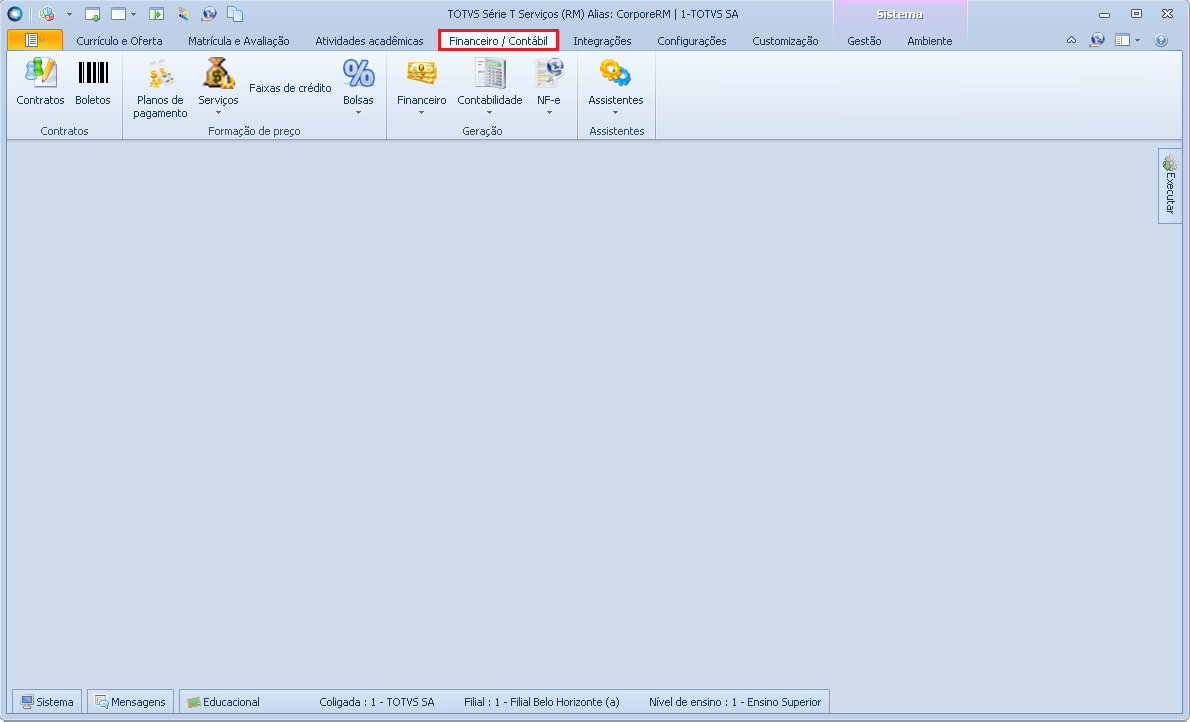
Task: Click the Contabilidade calculator icon
Action: [x=490, y=74]
